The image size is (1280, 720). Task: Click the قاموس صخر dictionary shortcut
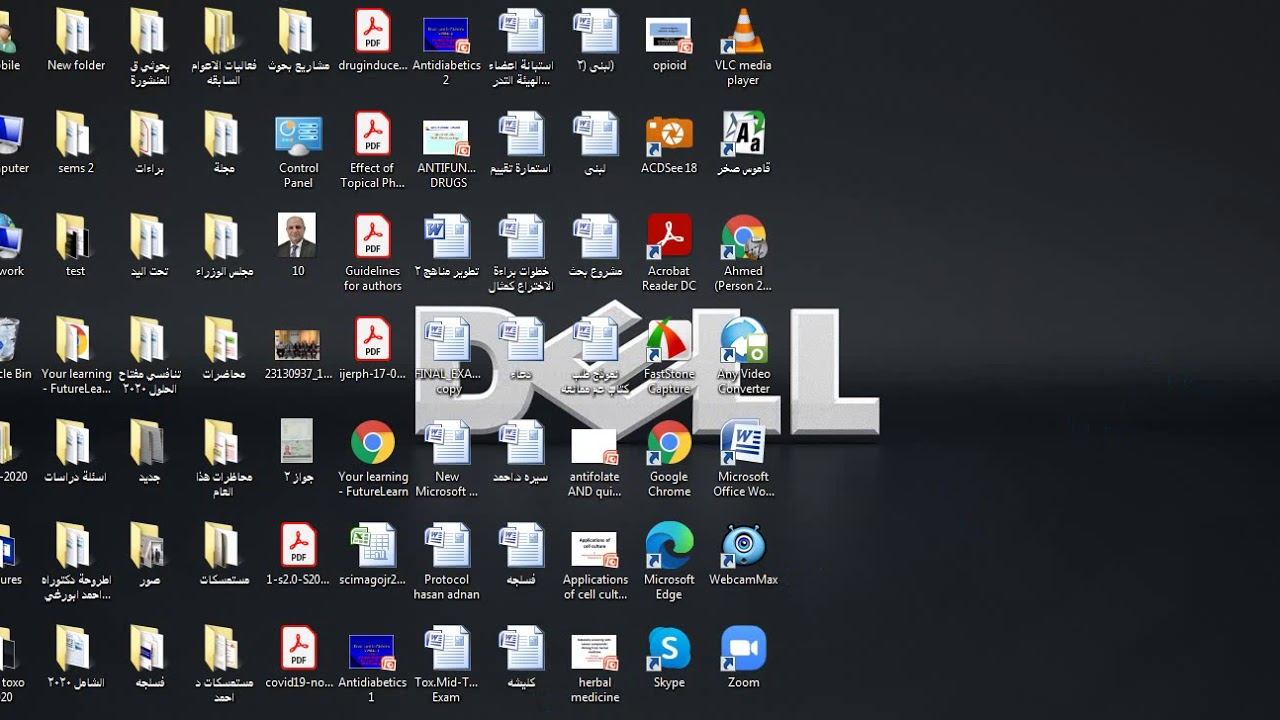click(743, 143)
